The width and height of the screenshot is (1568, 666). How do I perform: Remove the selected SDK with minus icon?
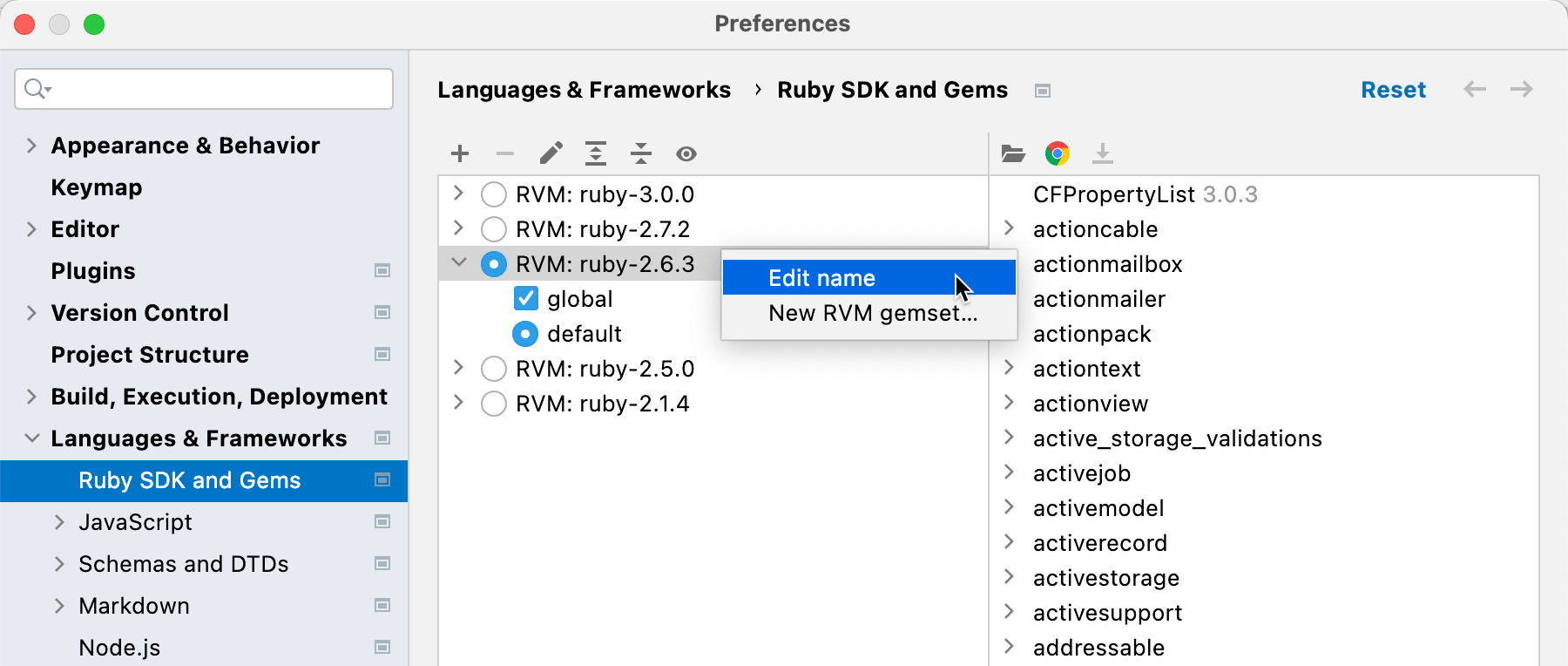505,154
